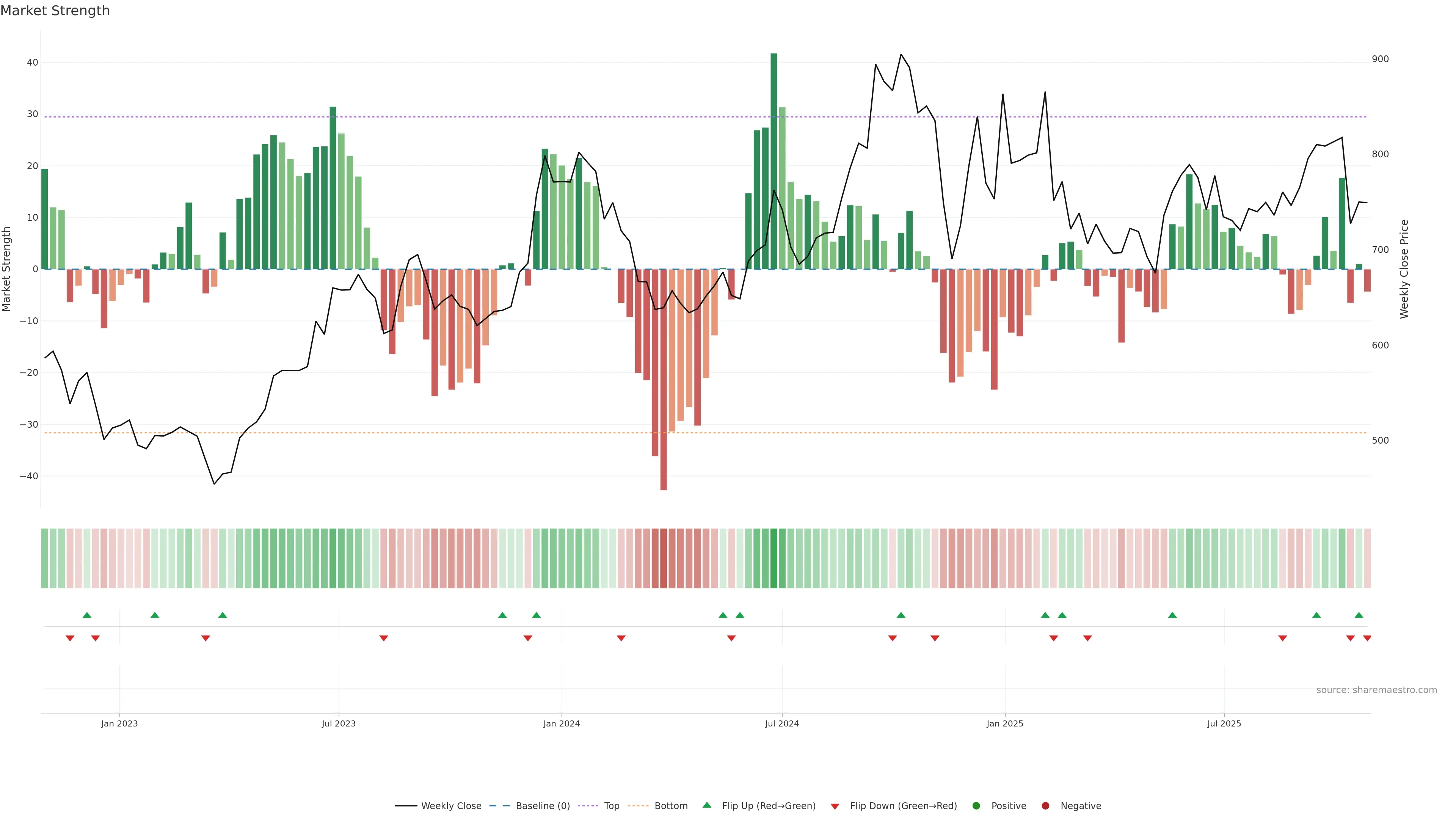Select the last green flip-up triangle marker
The width and height of the screenshot is (1456, 819).
1359,615
